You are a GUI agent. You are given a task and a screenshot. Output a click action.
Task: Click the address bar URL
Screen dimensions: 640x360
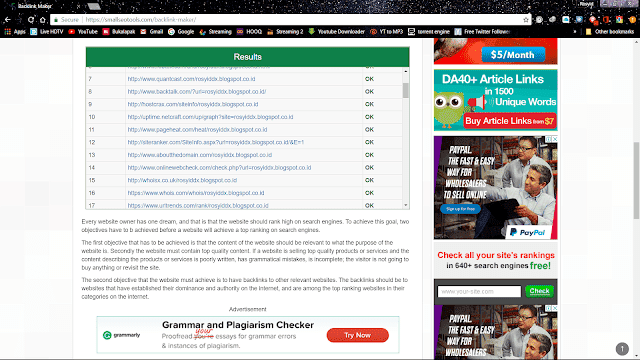click(x=140, y=20)
